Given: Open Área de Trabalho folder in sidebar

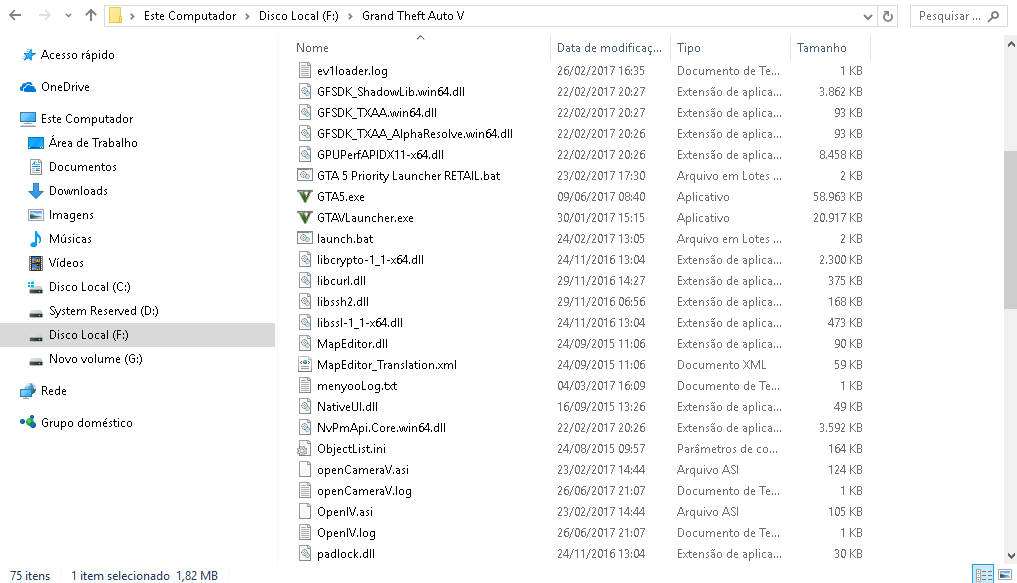Looking at the screenshot, I should (93, 143).
